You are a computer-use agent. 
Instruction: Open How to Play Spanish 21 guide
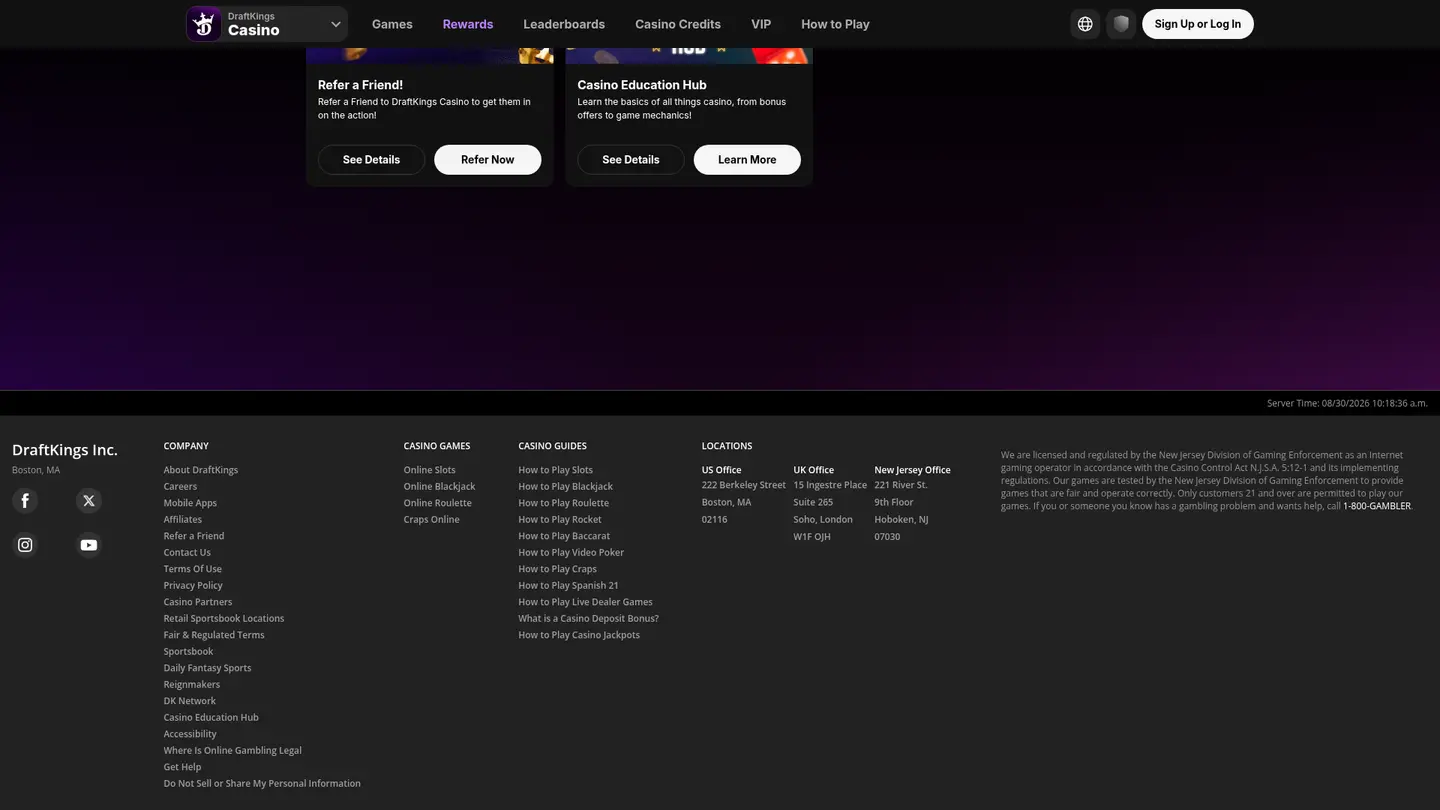569,586
